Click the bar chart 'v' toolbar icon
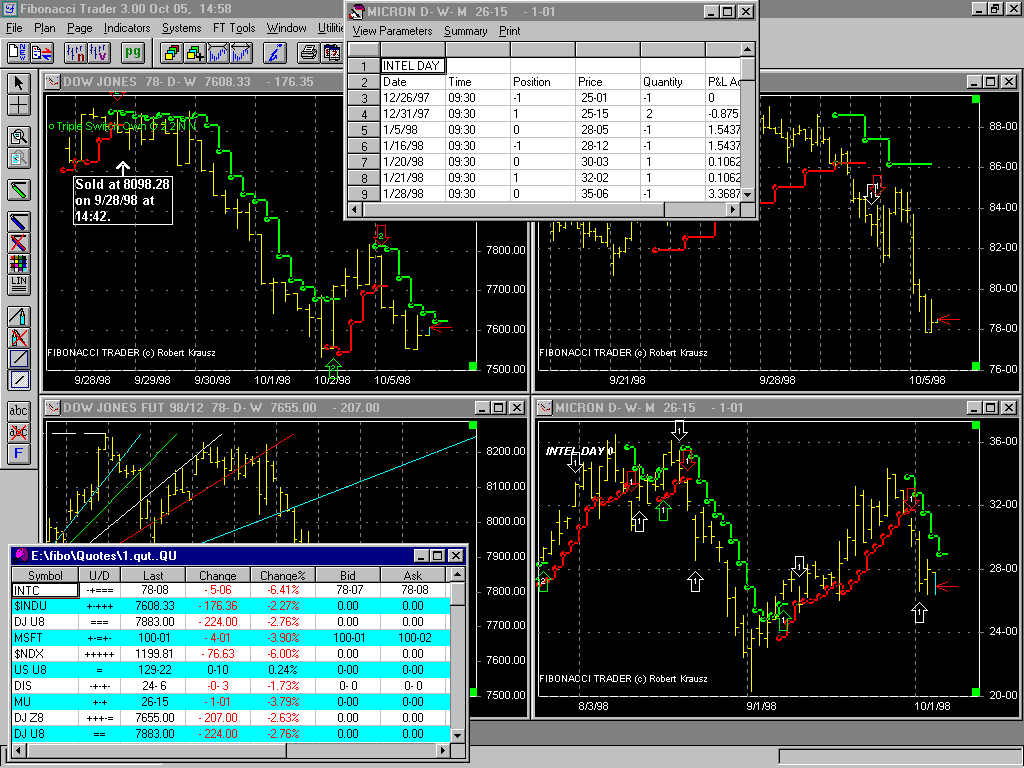 99,52
